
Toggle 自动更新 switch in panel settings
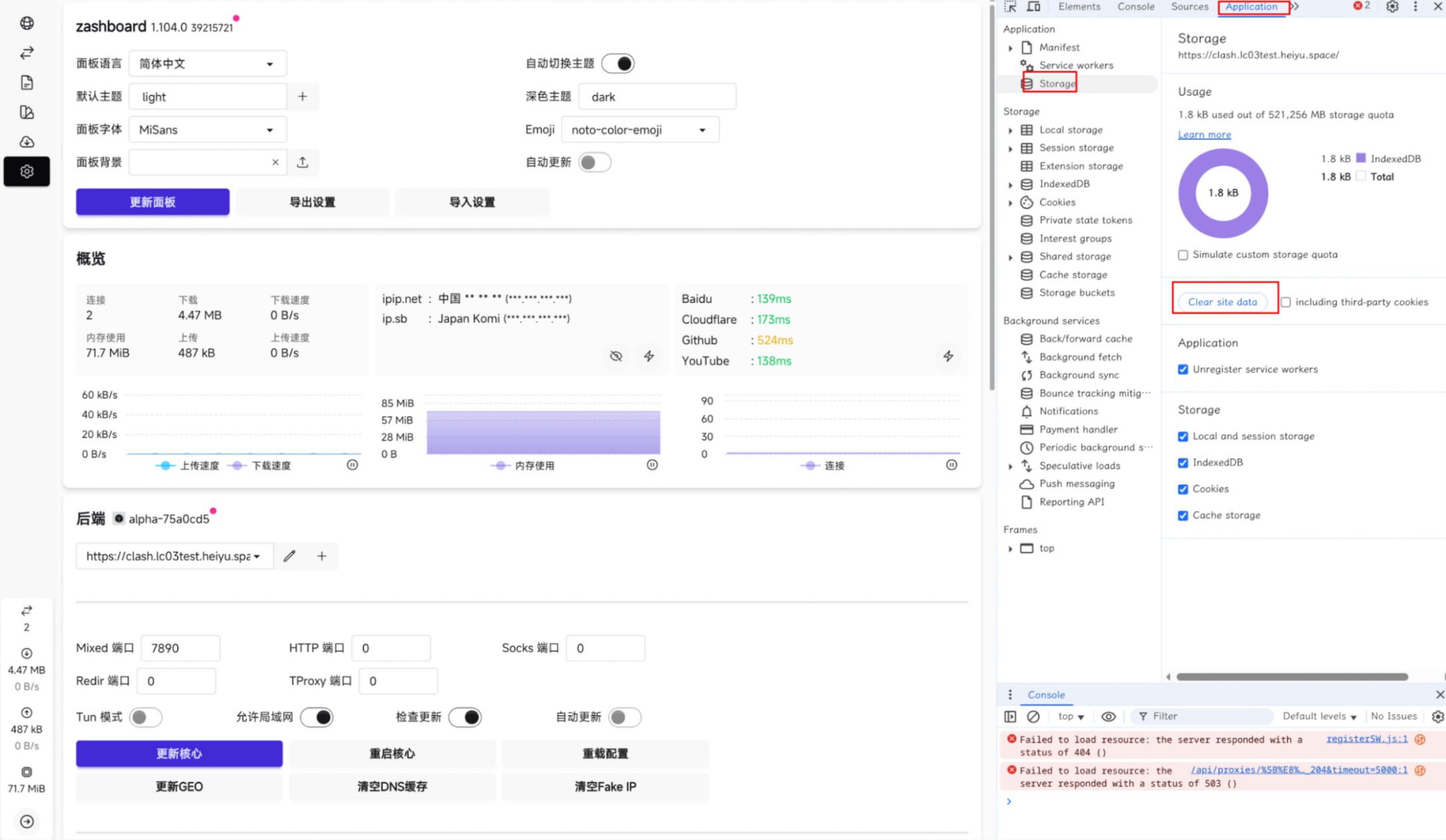[x=594, y=162]
